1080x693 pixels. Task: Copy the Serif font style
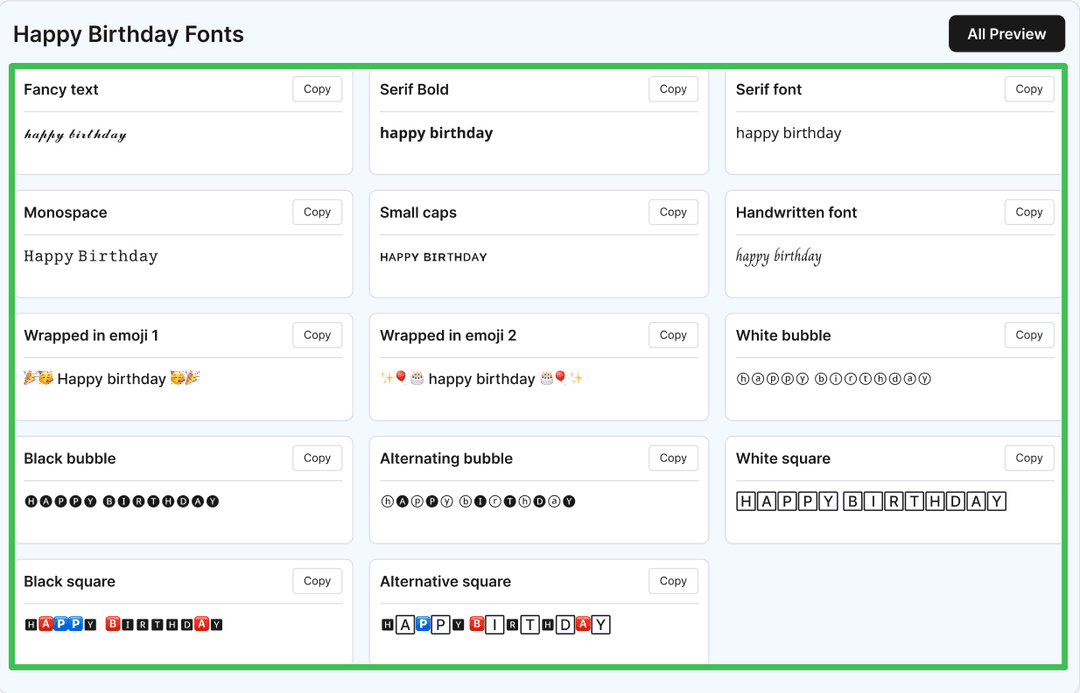point(1029,89)
